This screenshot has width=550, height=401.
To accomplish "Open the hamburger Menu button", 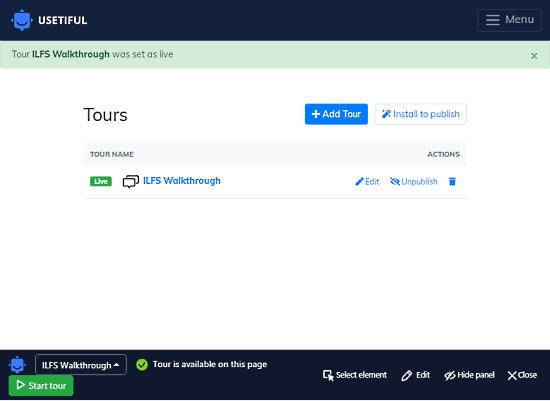I will (x=509, y=20).
